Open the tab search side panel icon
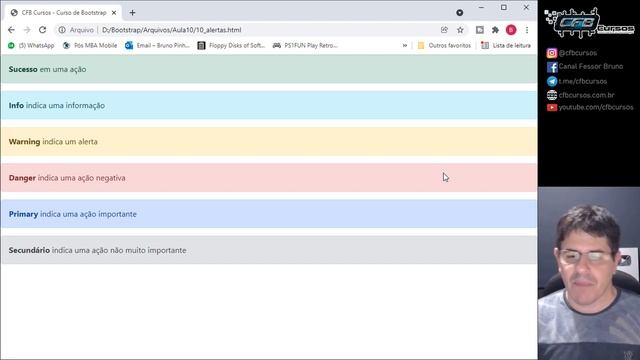Viewport: 640px width, 360px height. coord(480,30)
